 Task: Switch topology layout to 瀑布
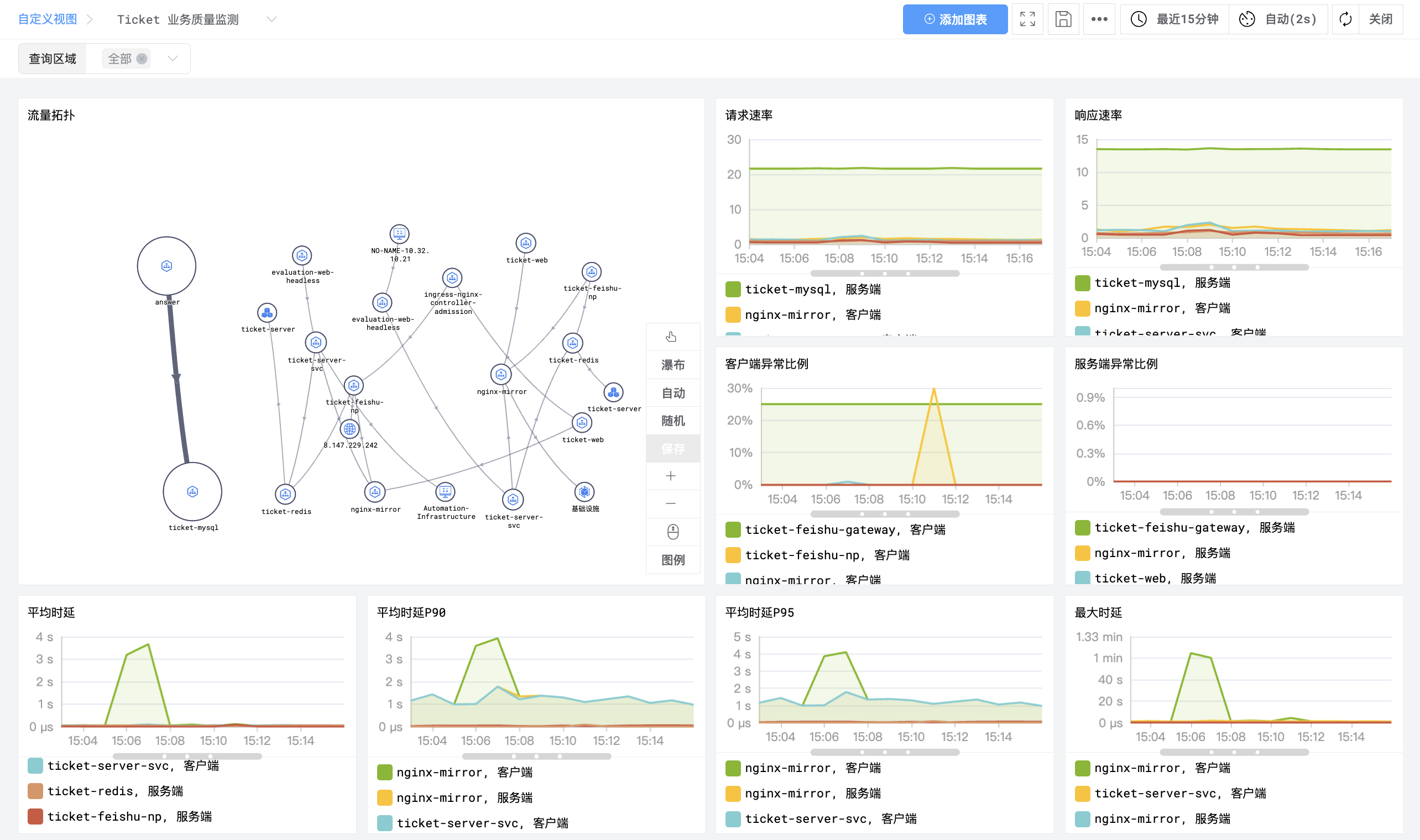(x=672, y=365)
